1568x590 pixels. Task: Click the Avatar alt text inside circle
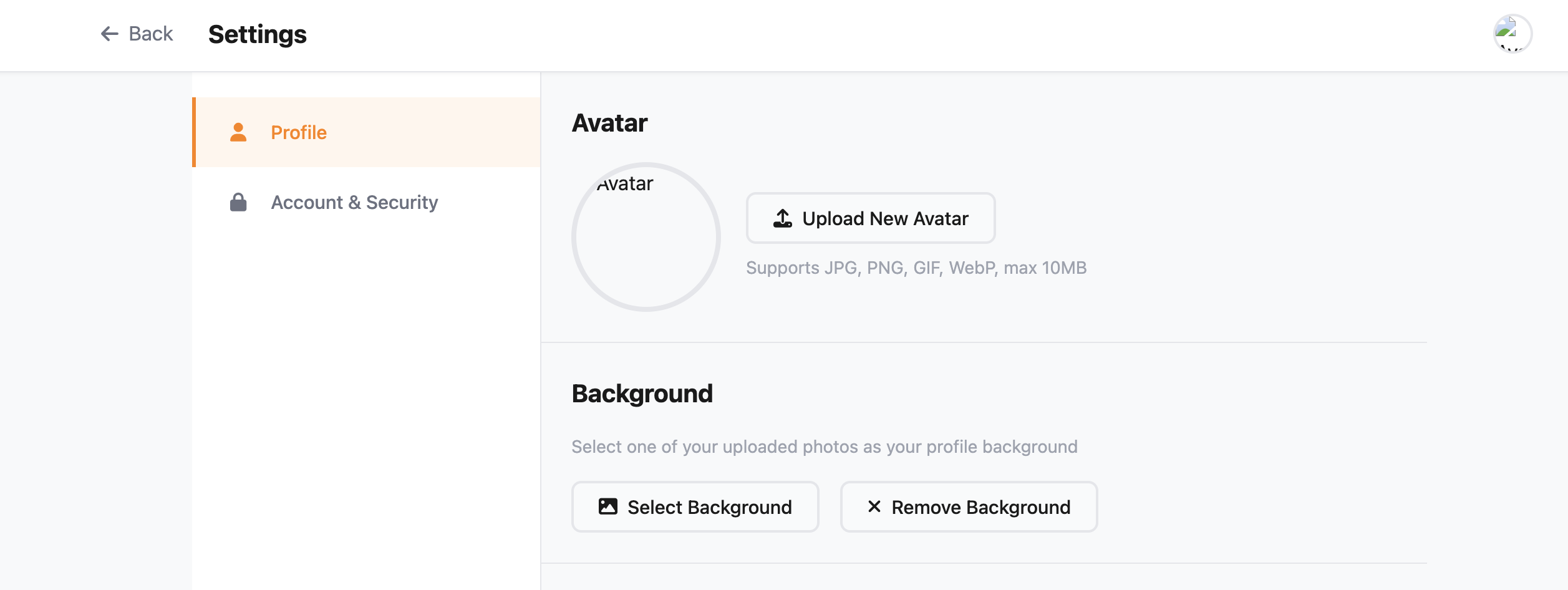pyautogui.click(x=625, y=183)
